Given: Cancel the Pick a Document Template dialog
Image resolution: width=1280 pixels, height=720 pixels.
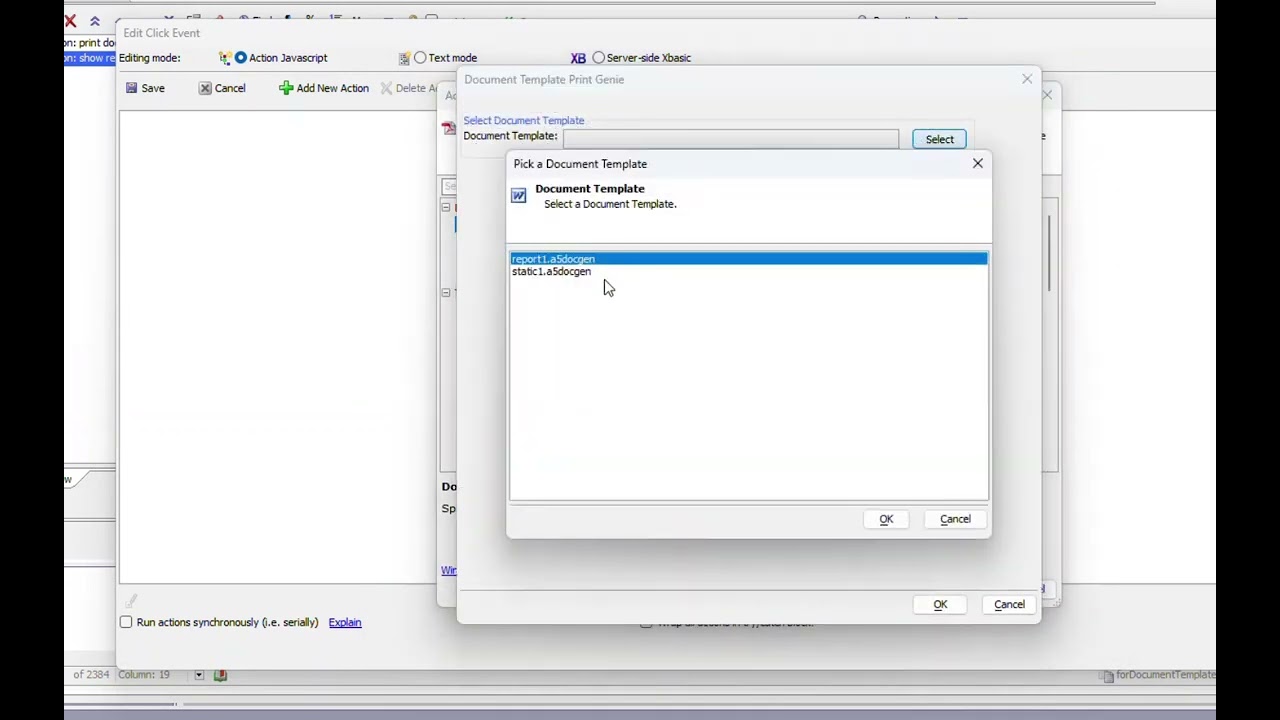Looking at the screenshot, I should pyautogui.click(x=955, y=519).
